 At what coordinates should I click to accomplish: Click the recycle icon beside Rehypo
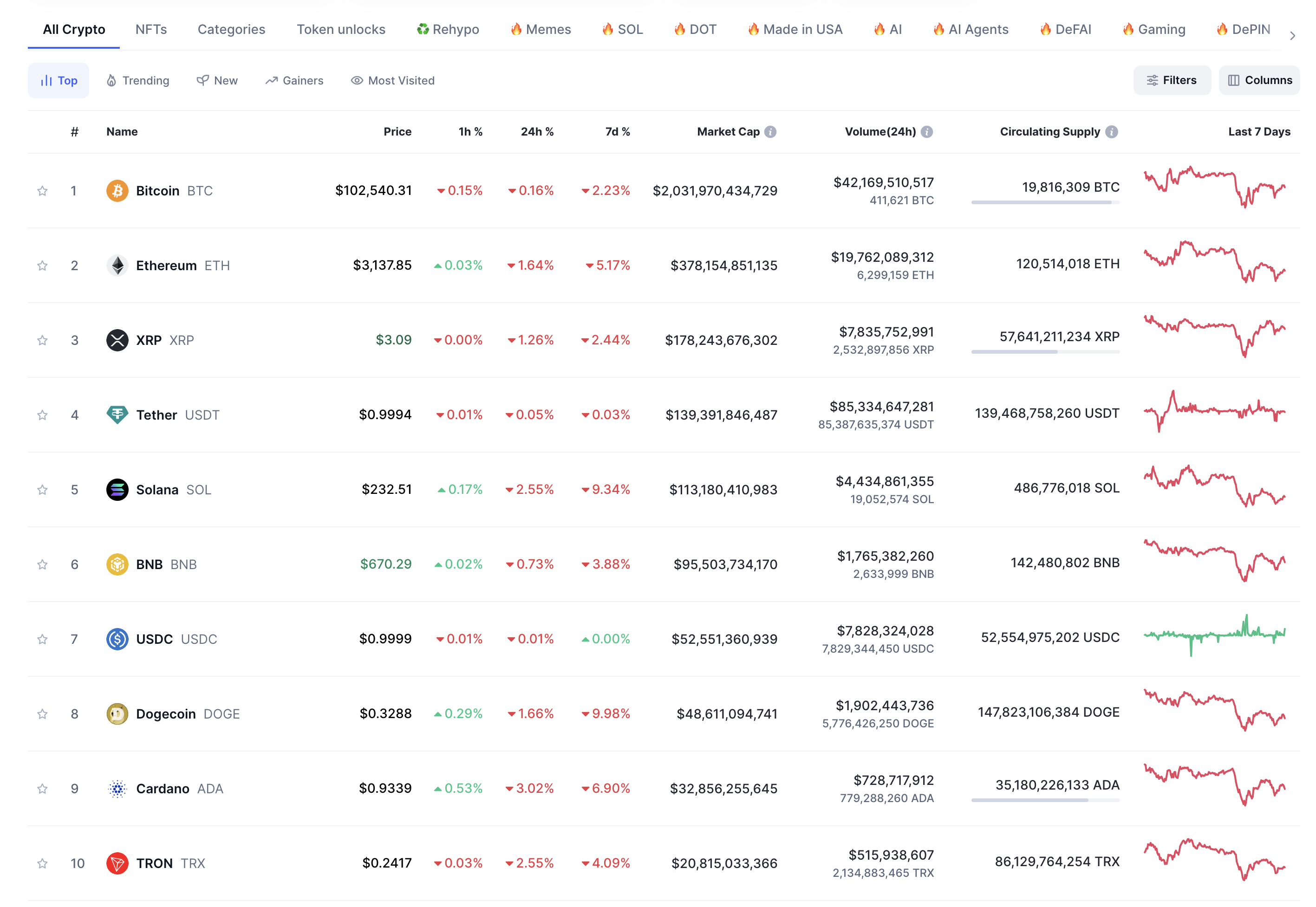(x=423, y=29)
